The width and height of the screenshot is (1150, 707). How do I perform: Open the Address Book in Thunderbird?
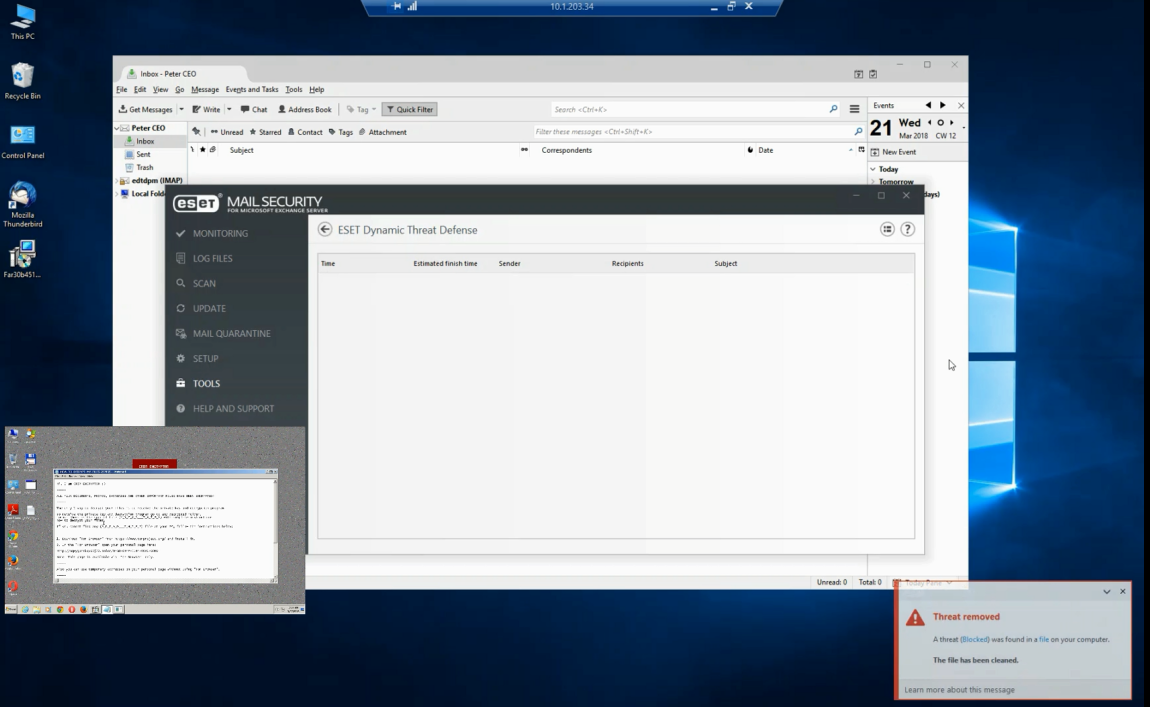pos(304,109)
